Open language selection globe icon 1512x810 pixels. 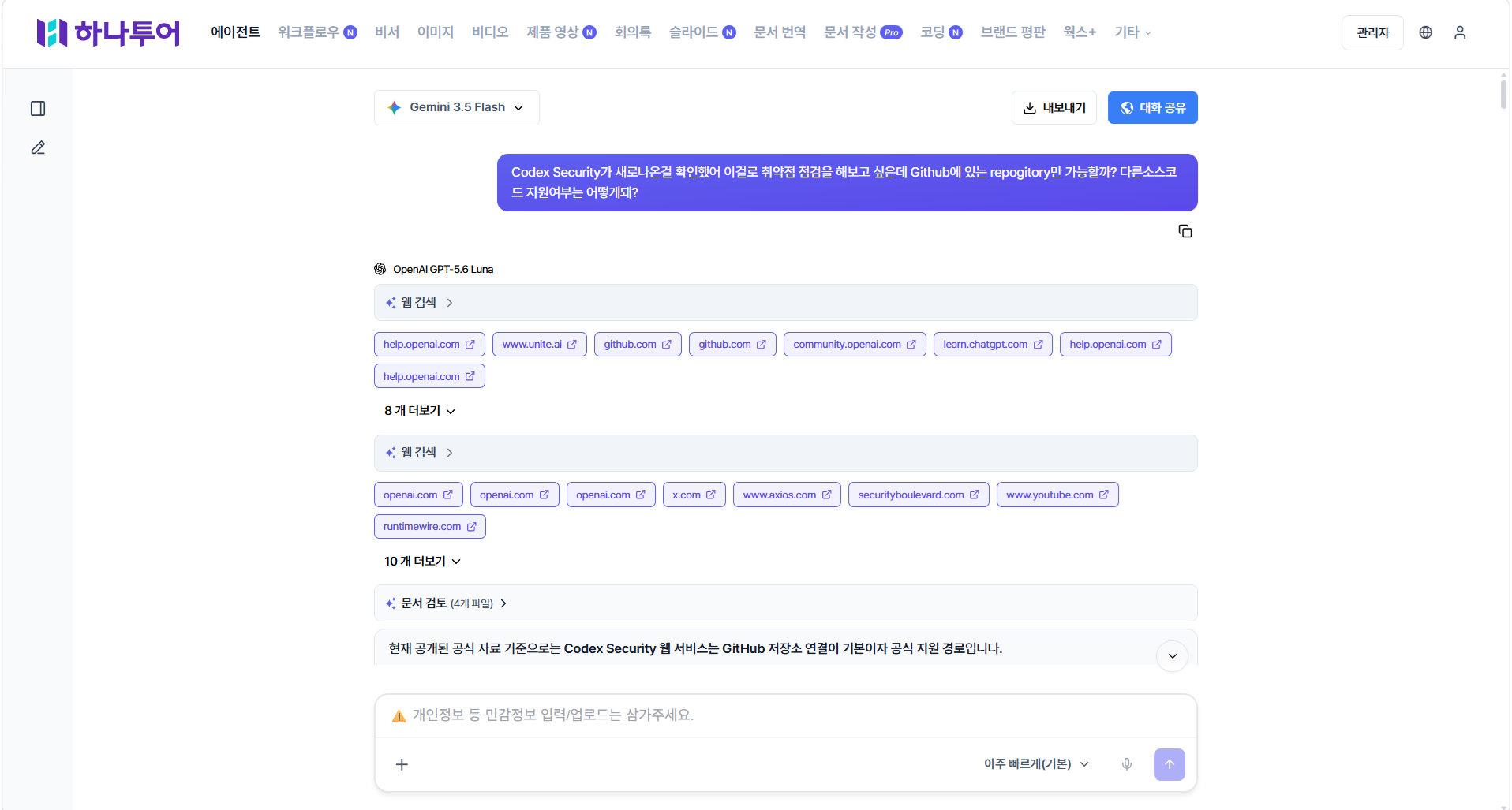[1425, 32]
